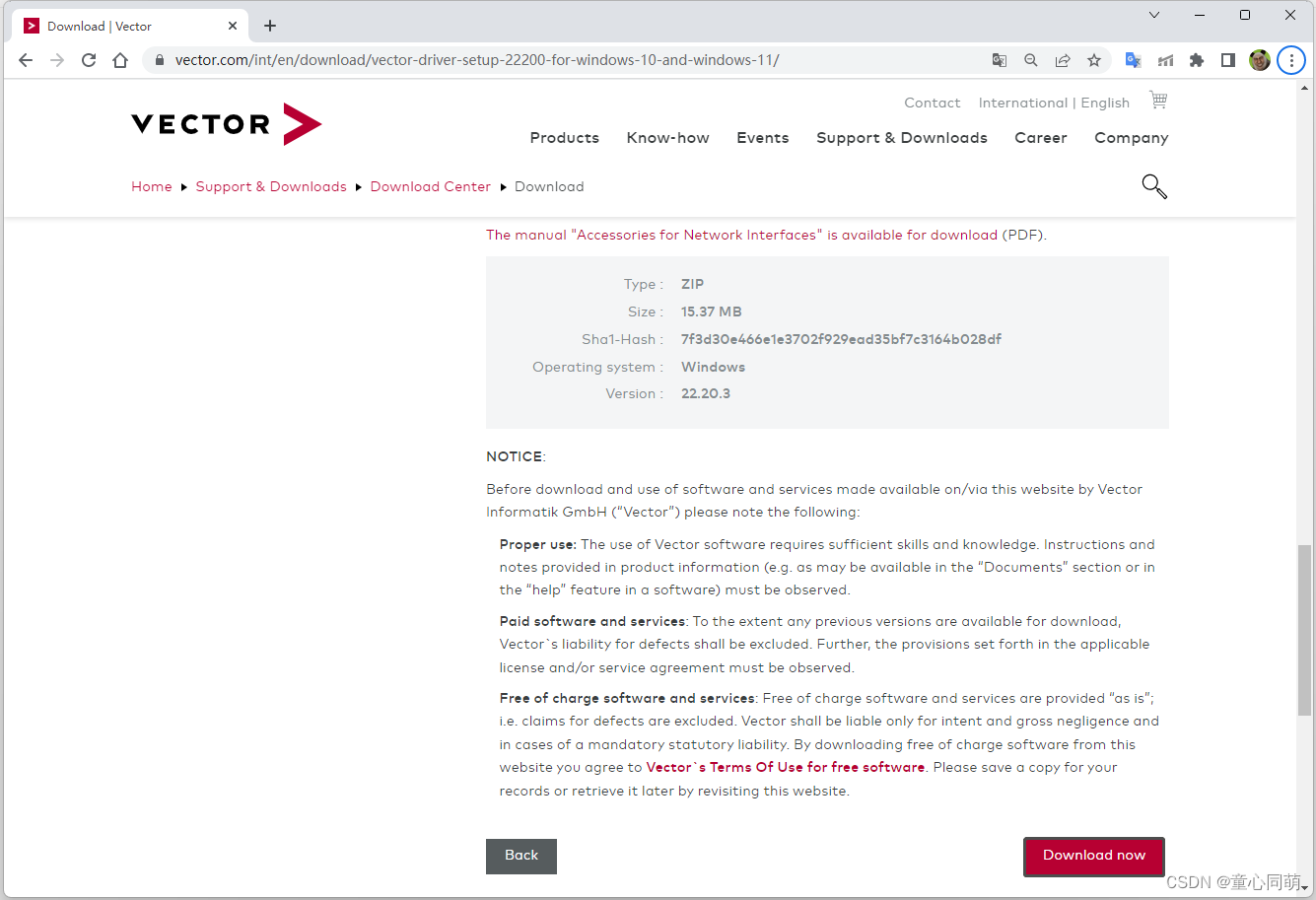This screenshot has height=900, width=1316.
Task: Click the vertical page scrollbar thumb
Action: coord(1304,629)
